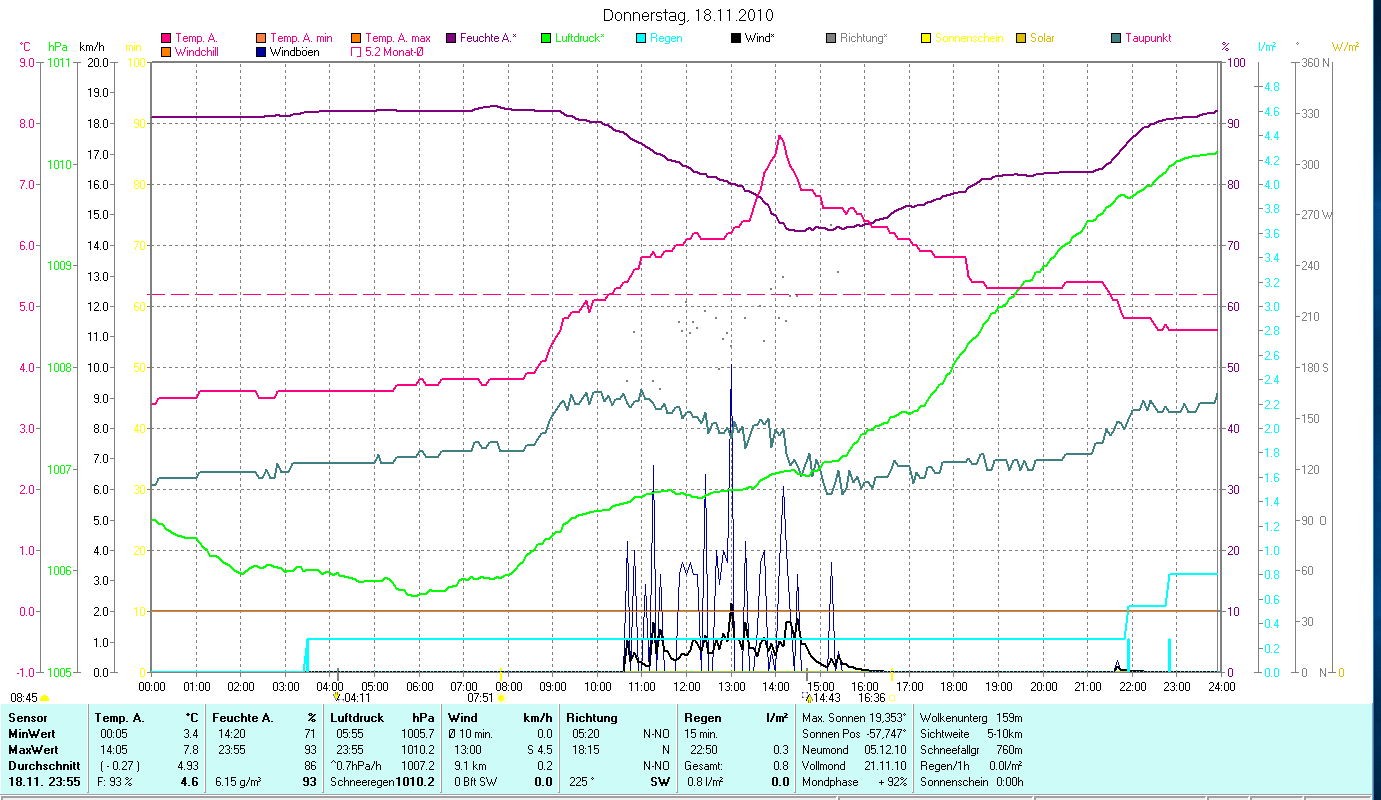Click the MaxWert row label
The image size is (1381, 800).
[x=33, y=748]
